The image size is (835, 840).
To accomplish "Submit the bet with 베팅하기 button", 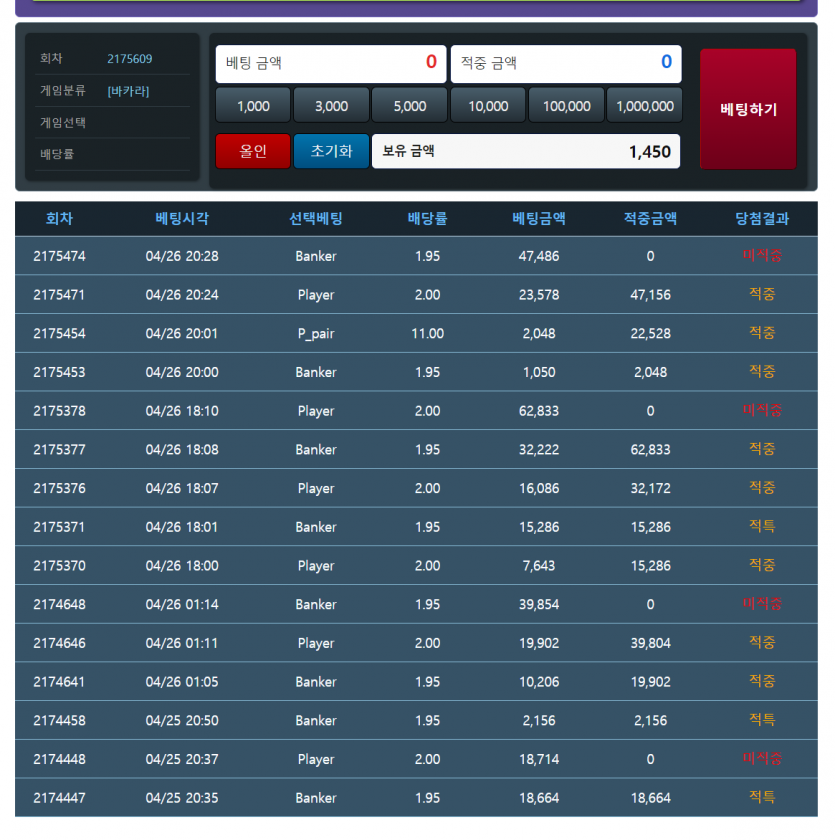I will tap(748, 109).
